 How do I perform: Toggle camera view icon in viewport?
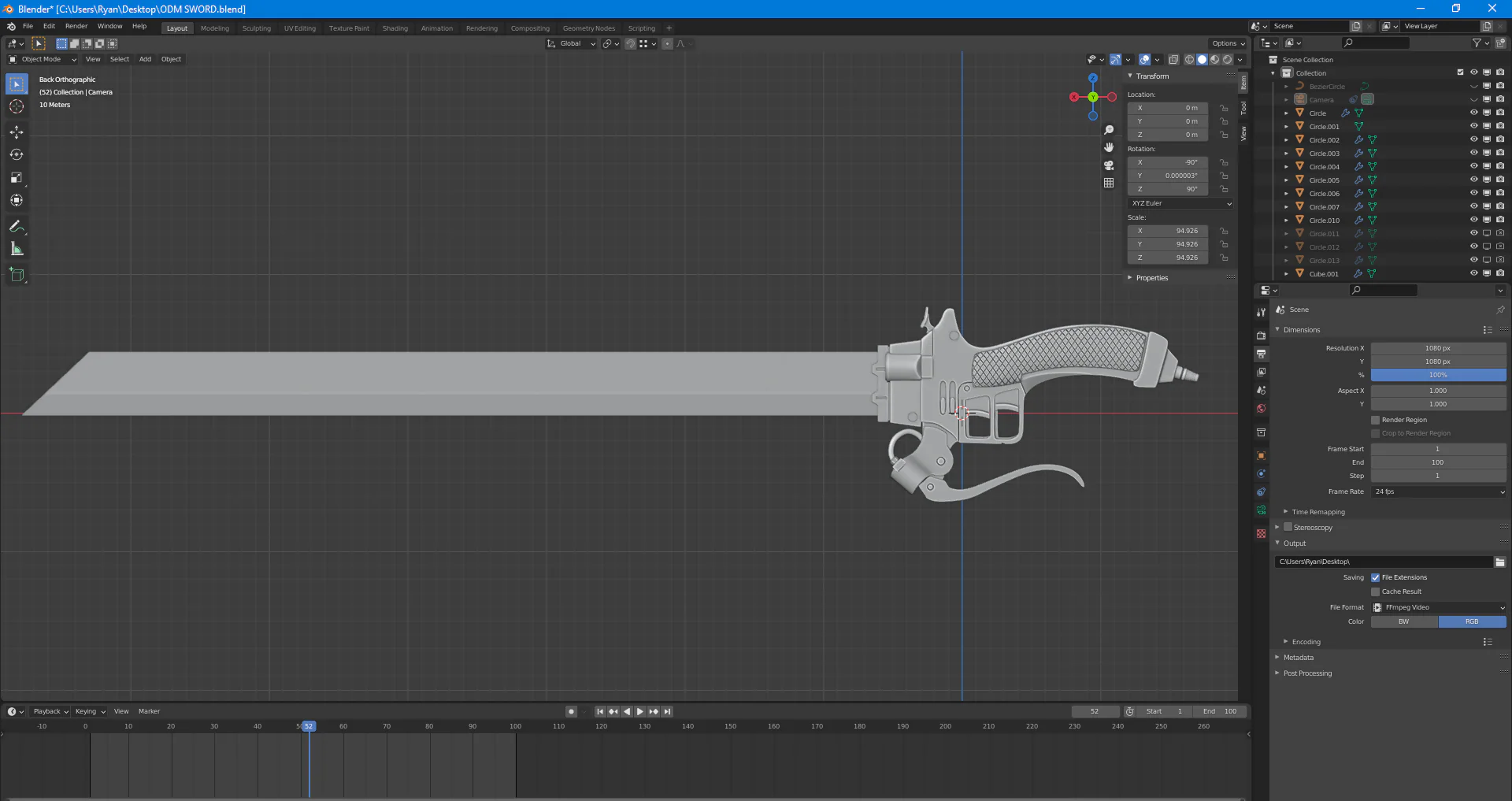pyautogui.click(x=1109, y=165)
